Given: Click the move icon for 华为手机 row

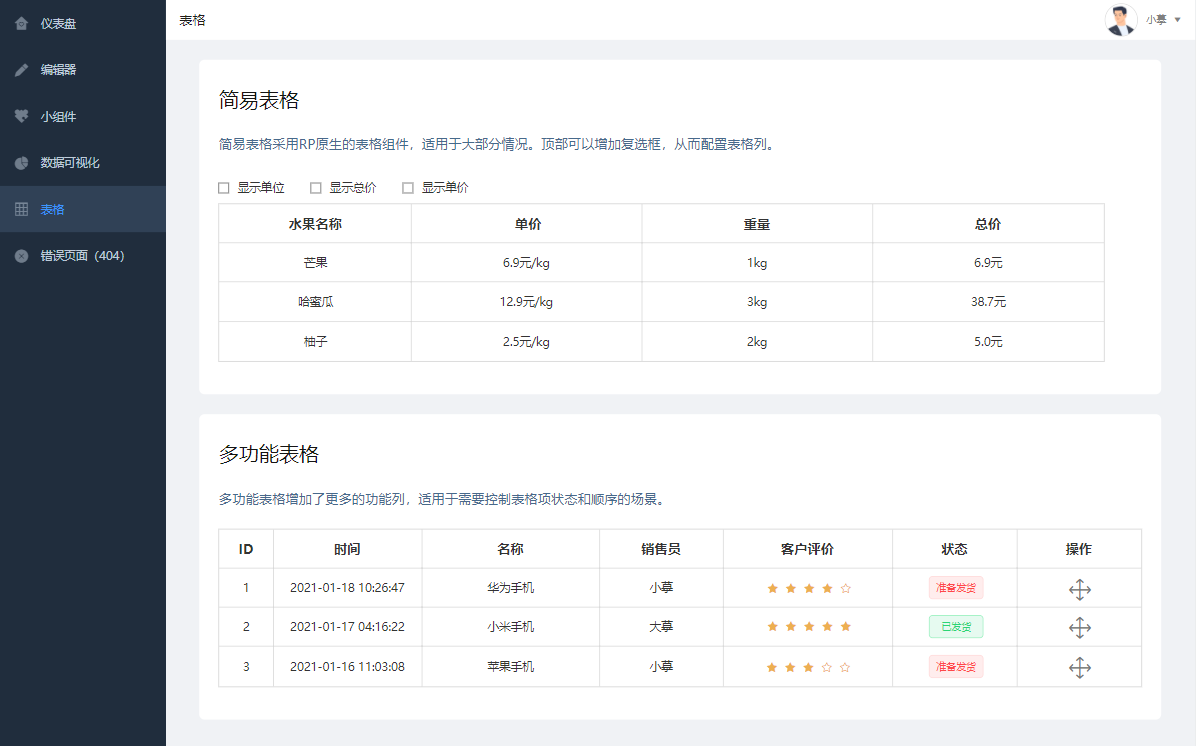Looking at the screenshot, I should coord(1079,589).
